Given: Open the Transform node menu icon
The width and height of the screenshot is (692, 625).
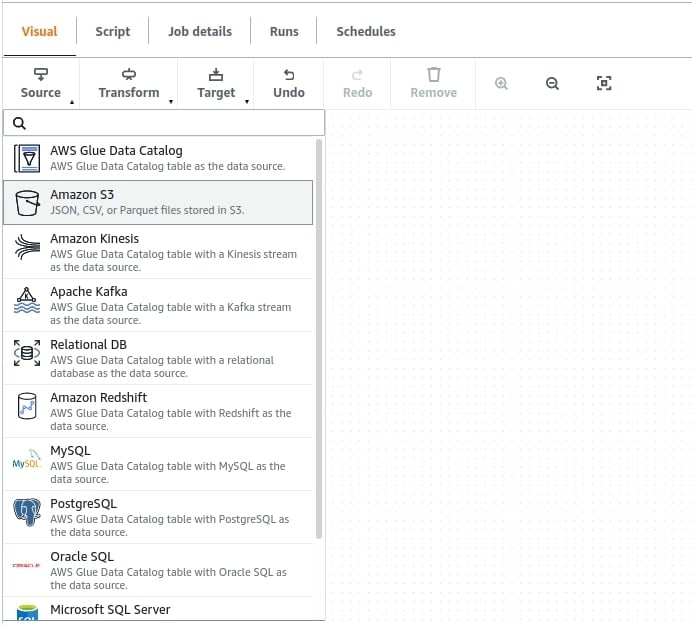Looking at the screenshot, I should pos(129,74).
